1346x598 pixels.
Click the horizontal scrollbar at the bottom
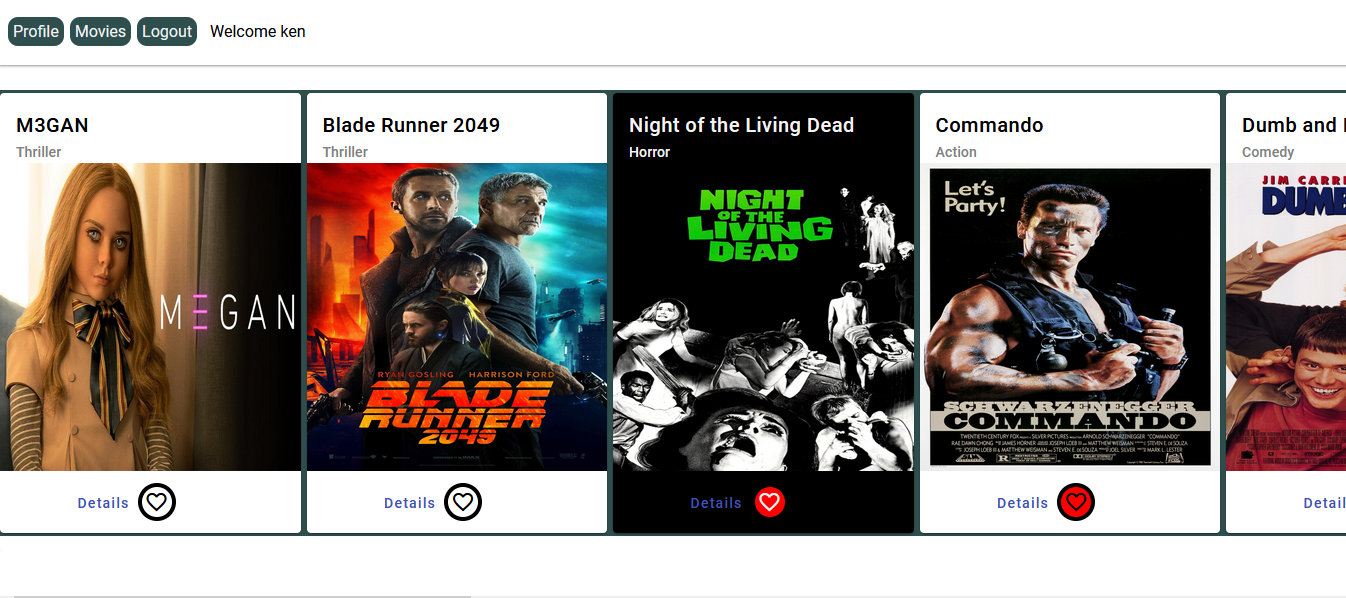pos(240,595)
